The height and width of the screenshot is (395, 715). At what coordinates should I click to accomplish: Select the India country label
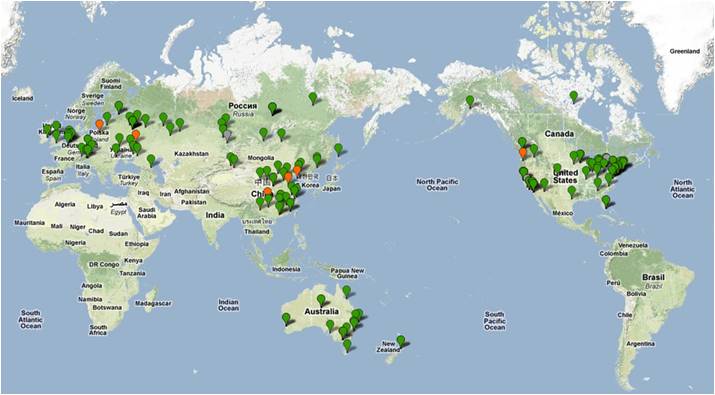pos(215,215)
